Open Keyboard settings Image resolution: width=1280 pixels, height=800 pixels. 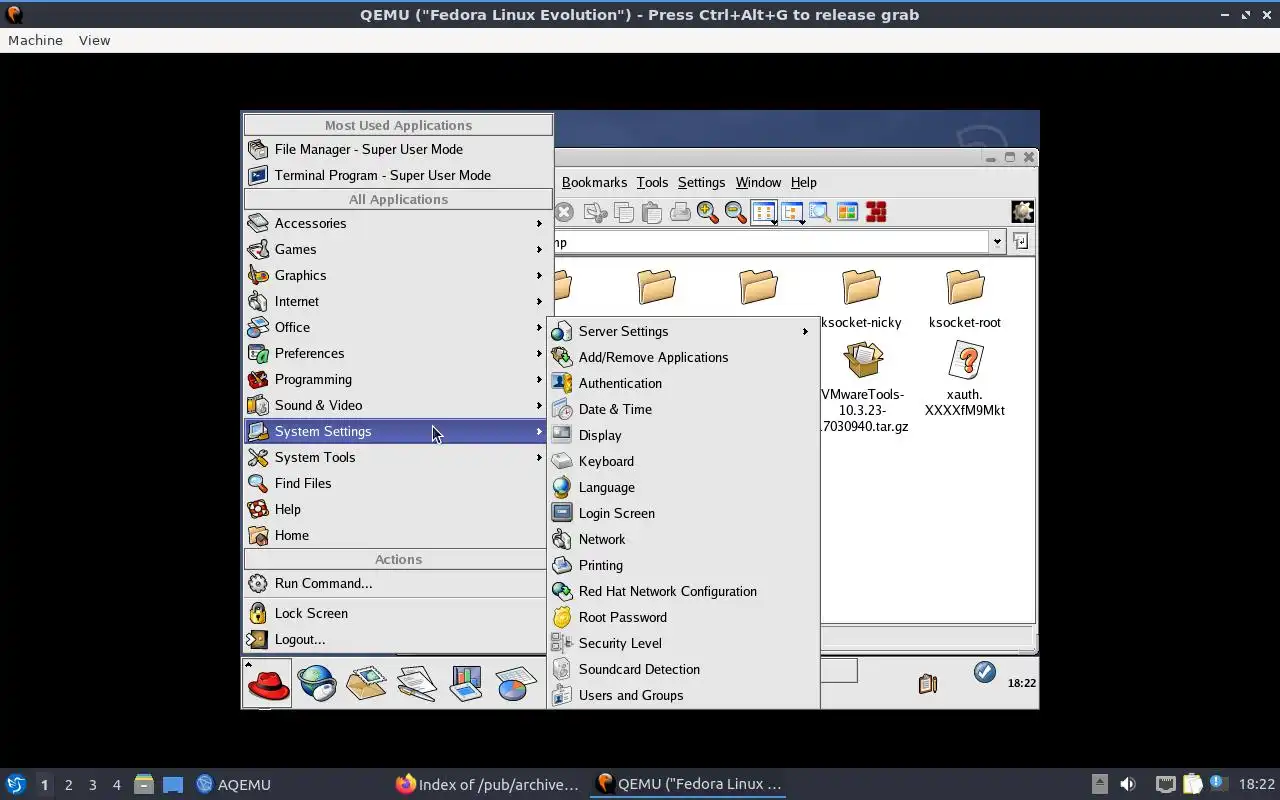point(683,461)
